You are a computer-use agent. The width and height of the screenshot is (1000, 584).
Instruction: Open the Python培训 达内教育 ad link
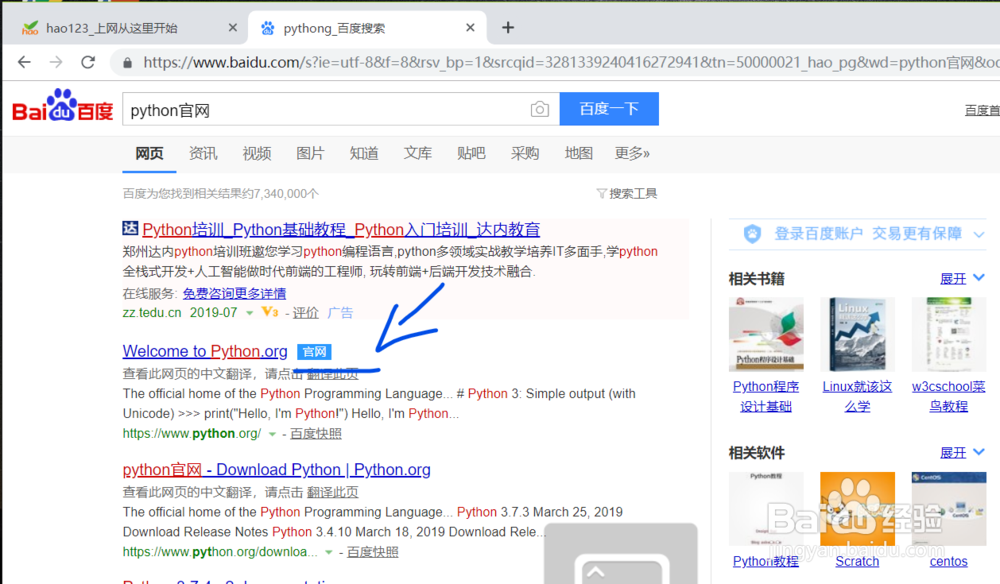341,230
